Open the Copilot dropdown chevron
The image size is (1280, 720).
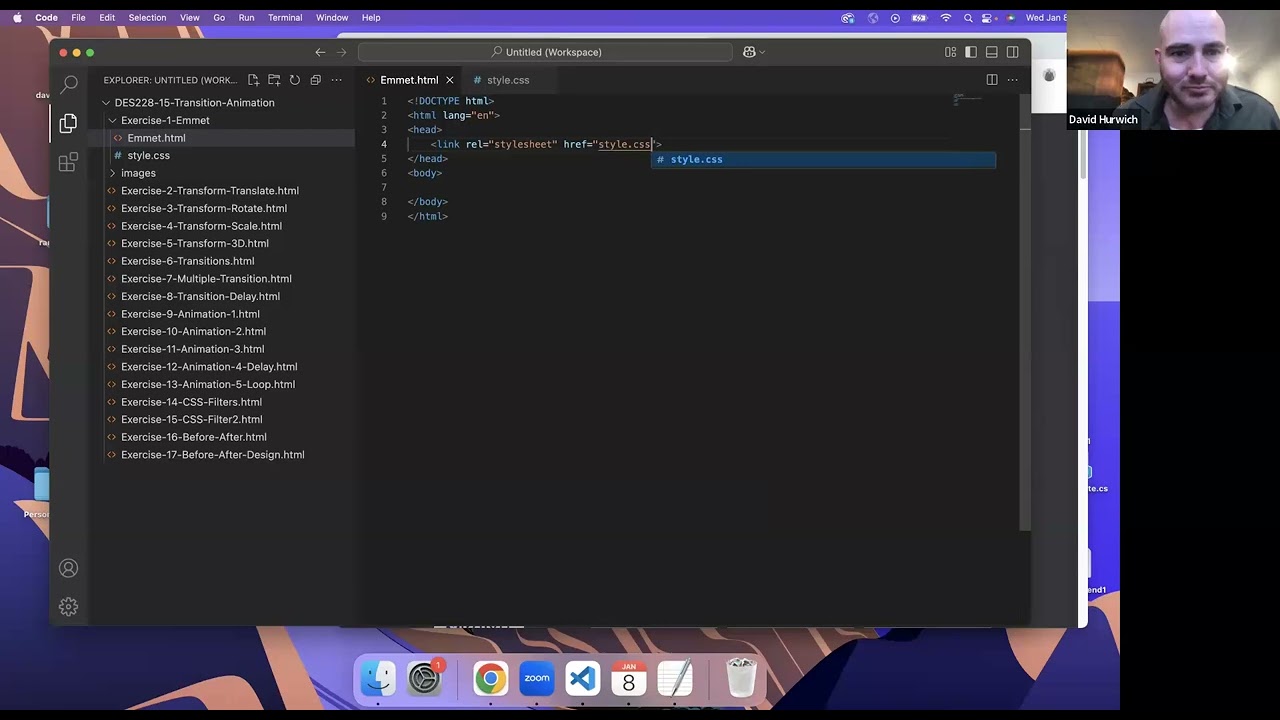[x=762, y=52]
